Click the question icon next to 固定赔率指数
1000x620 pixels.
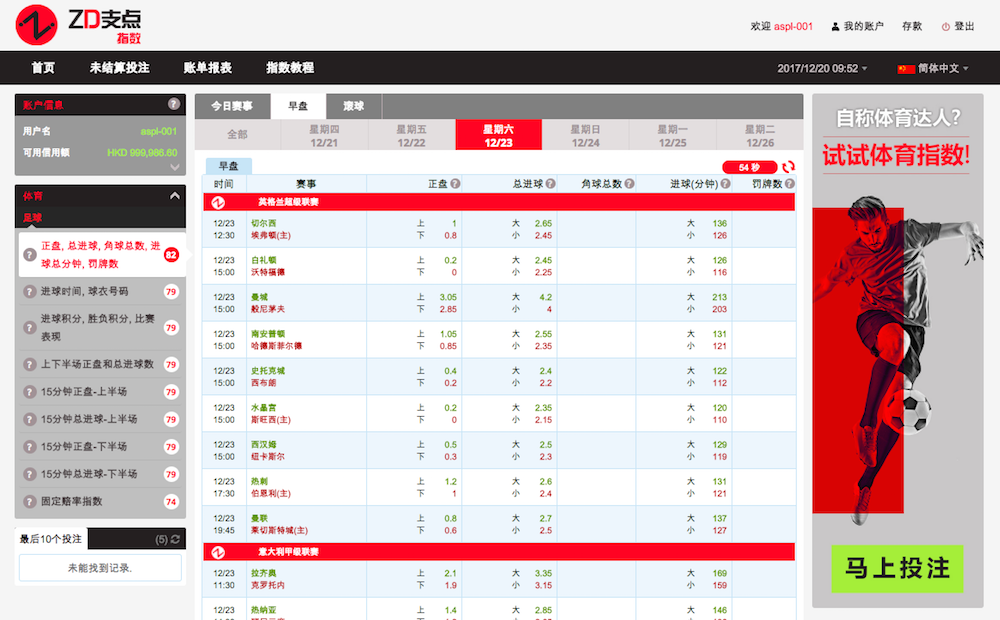(30, 502)
